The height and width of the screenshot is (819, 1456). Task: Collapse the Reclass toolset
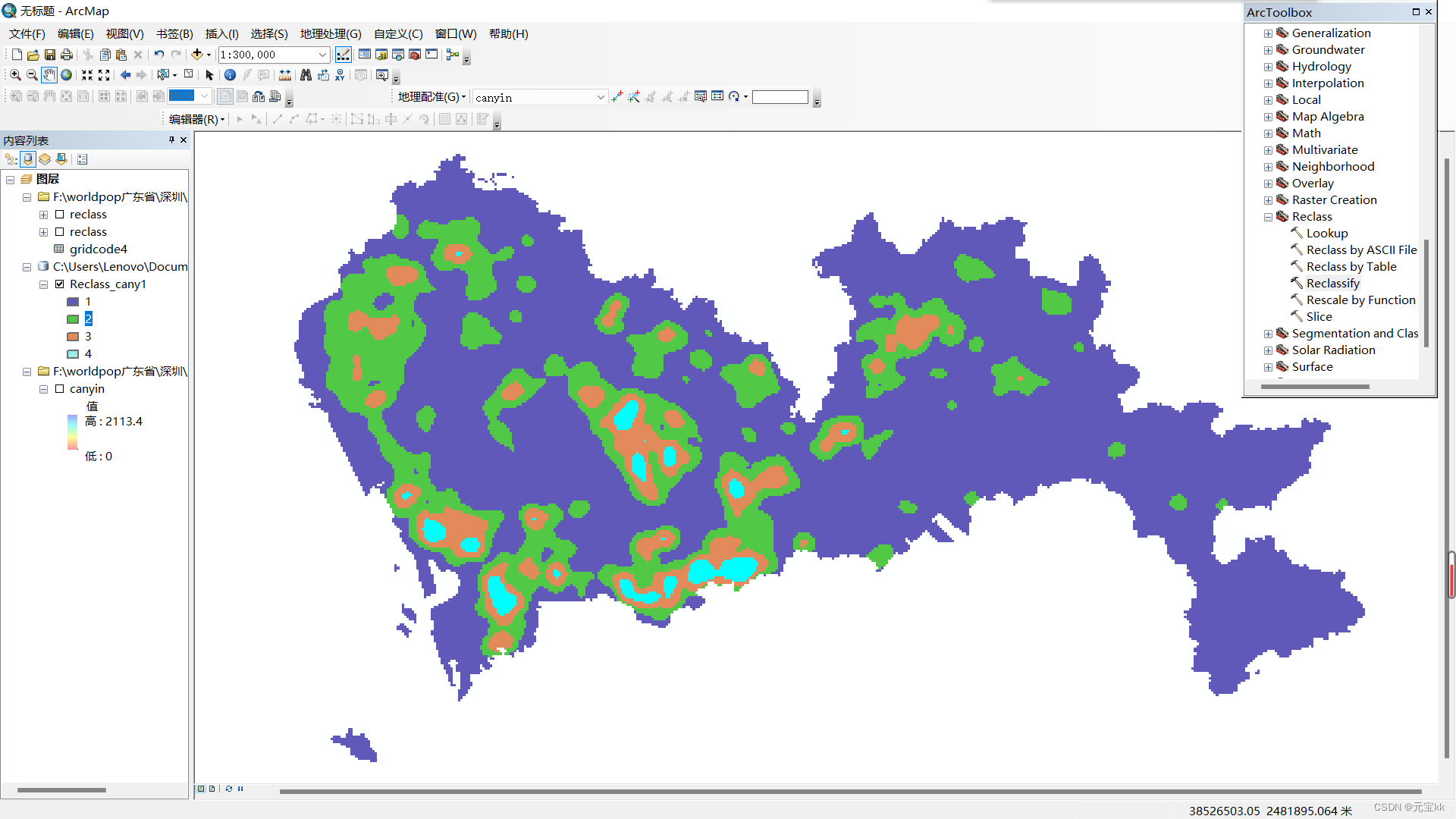coord(1268,217)
